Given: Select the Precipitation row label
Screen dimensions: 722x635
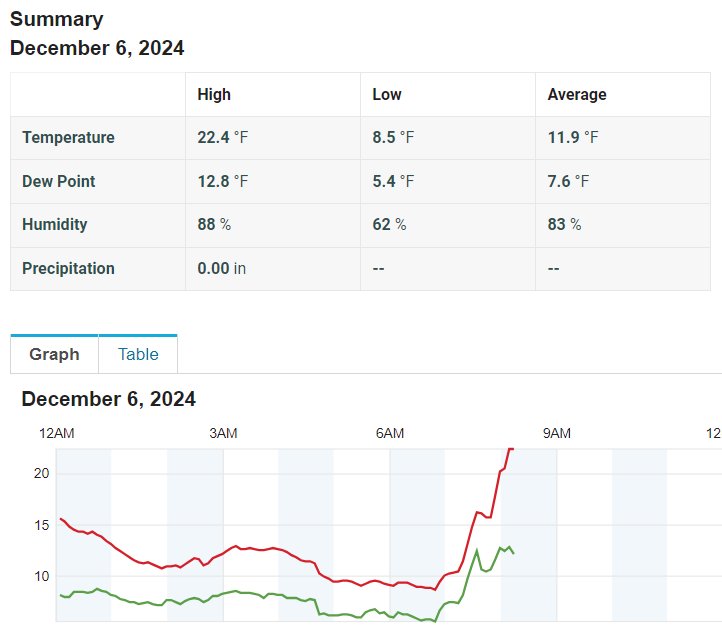Looking at the screenshot, I should click(x=68, y=268).
